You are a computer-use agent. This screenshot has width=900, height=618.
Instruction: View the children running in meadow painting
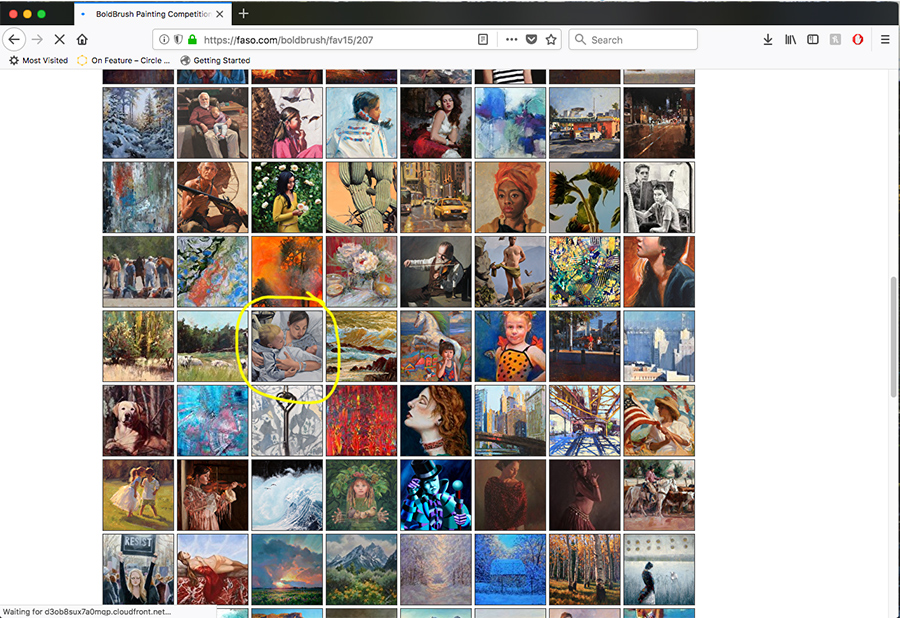[x=138, y=495]
